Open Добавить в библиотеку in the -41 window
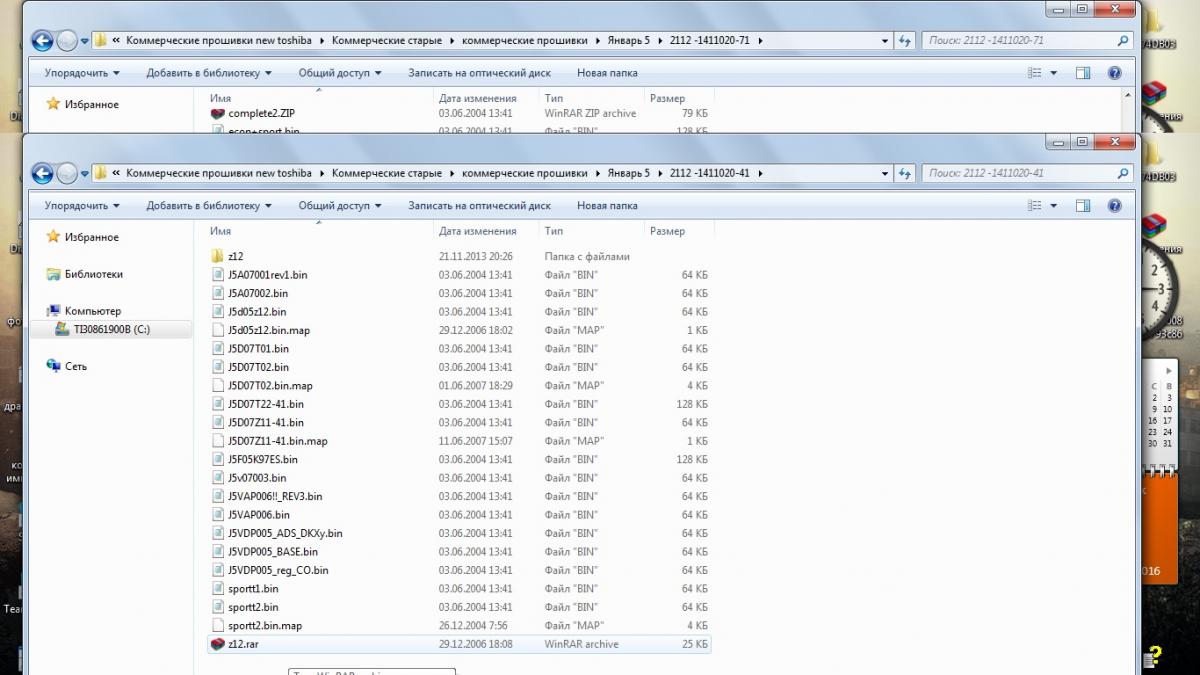 pos(209,206)
